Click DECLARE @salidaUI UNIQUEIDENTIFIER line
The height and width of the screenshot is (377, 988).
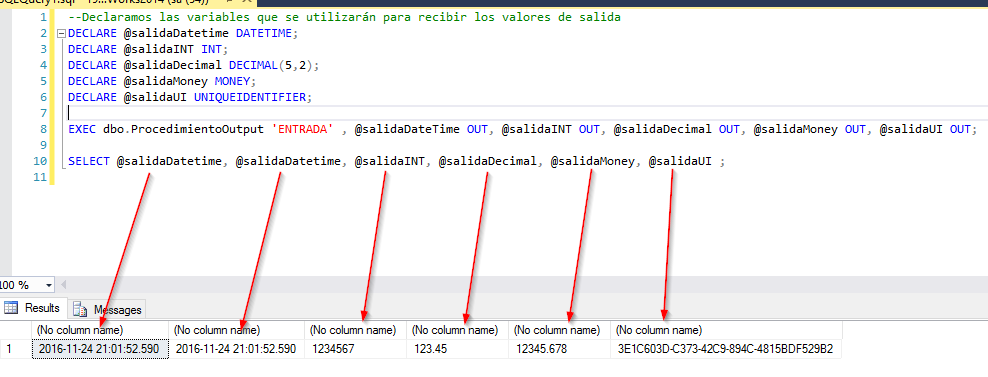(190, 98)
